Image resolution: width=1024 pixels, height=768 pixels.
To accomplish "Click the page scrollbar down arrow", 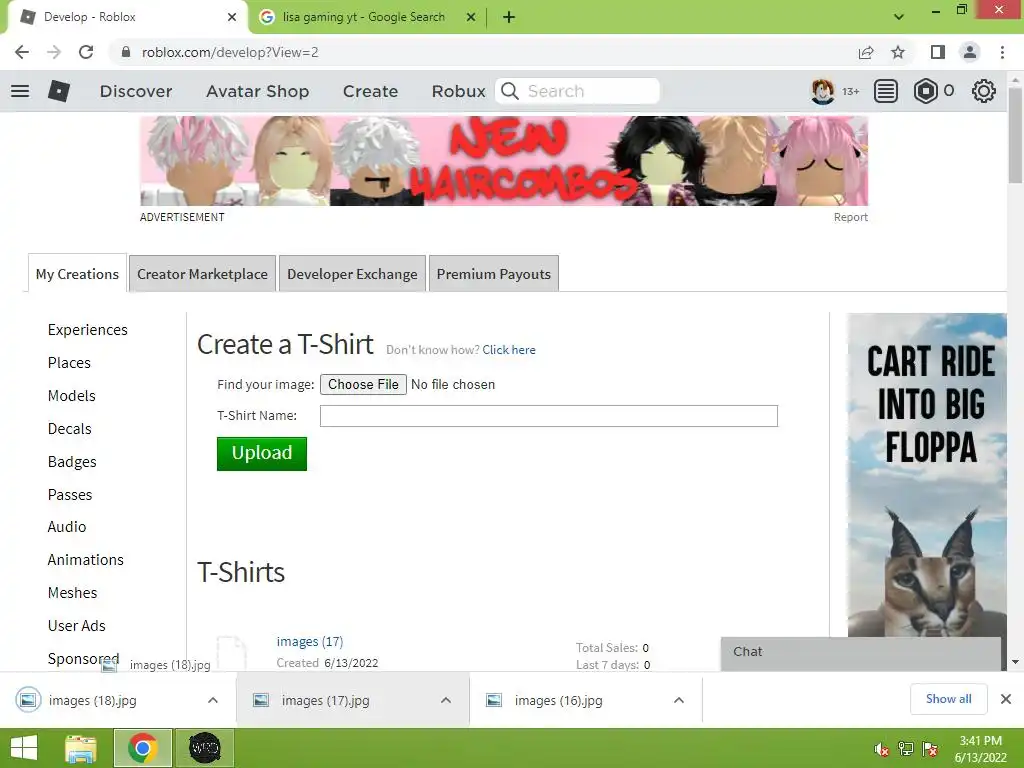I will (x=1015, y=662).
